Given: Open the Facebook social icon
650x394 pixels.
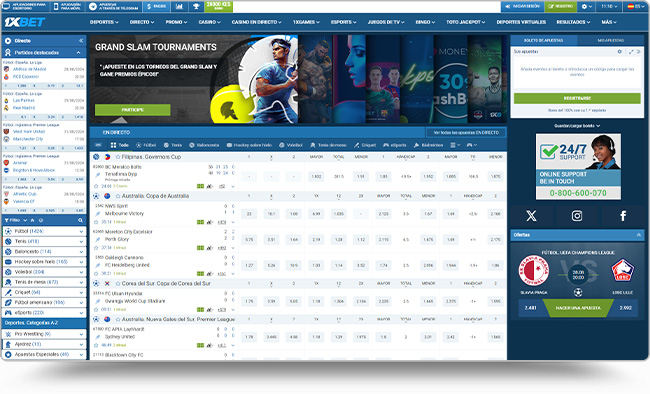Looking at the screenshot, I should [x=623, y=216].
